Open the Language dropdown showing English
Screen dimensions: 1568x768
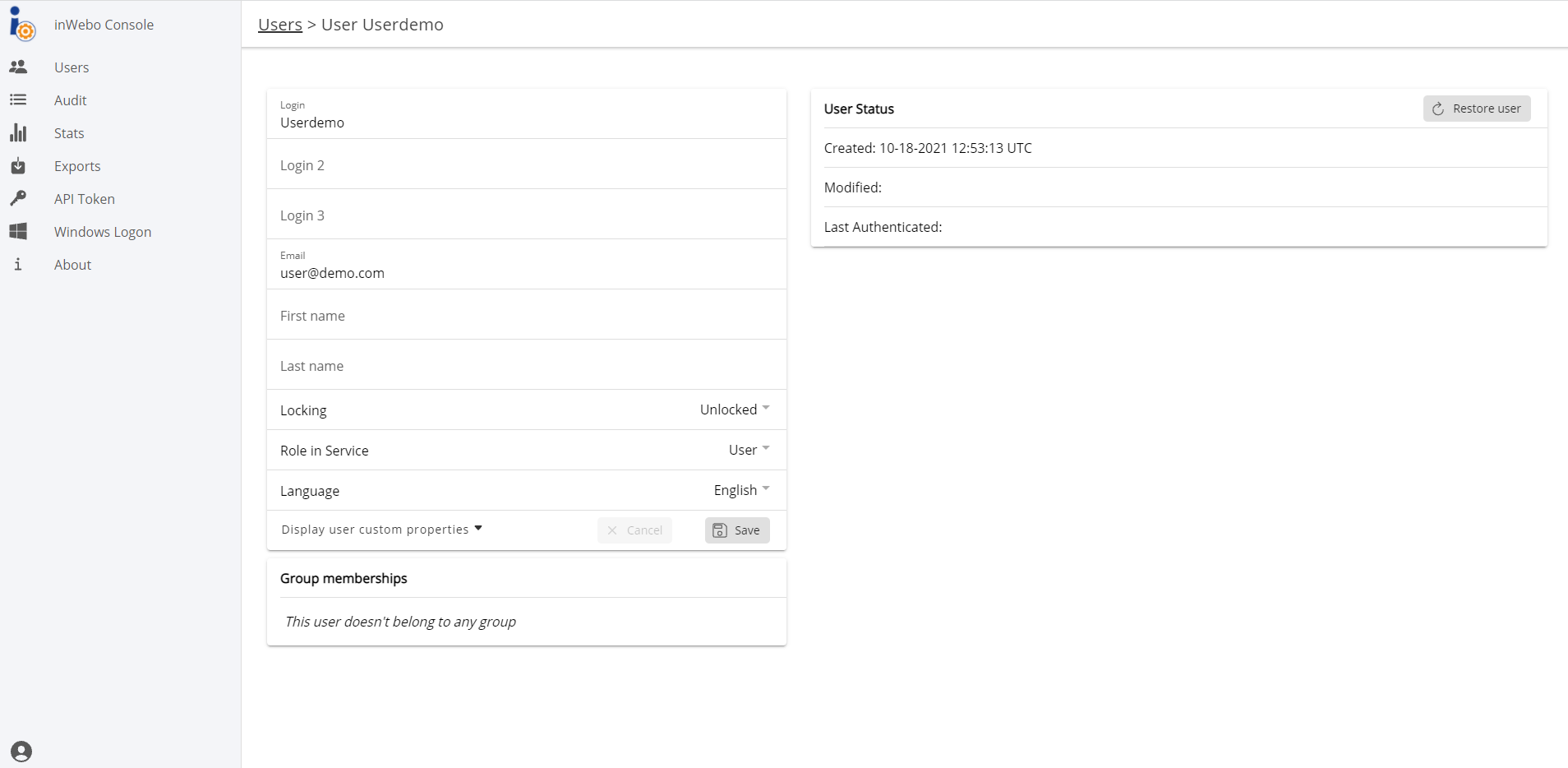tap(740, 490)
